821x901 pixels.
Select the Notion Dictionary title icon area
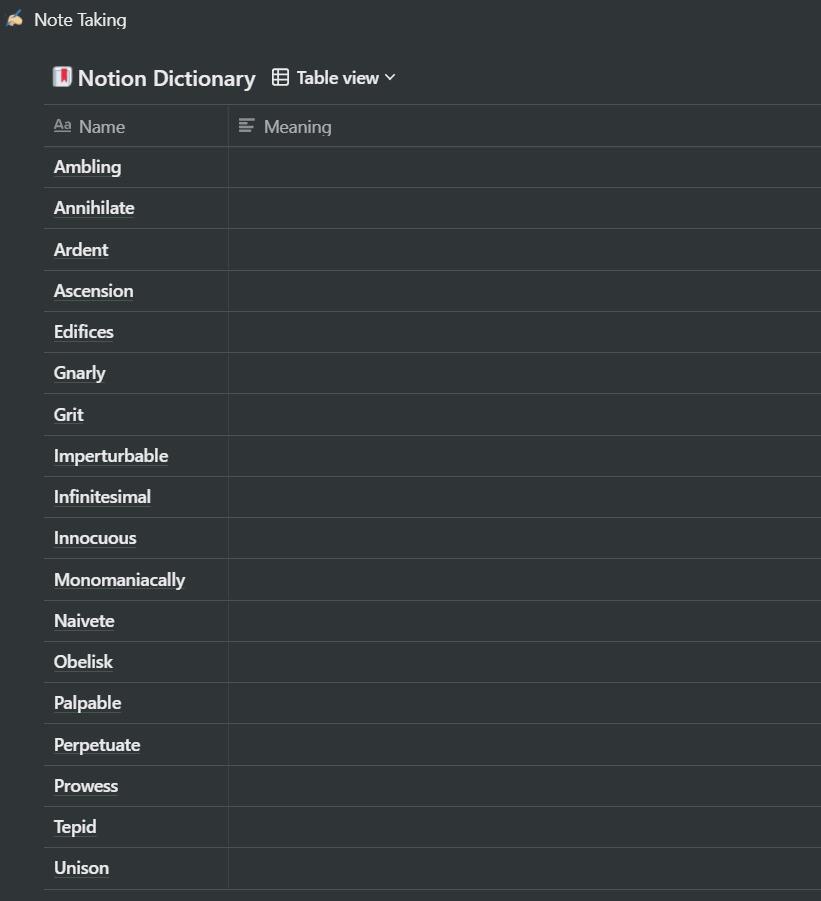[x=62, y=77]
